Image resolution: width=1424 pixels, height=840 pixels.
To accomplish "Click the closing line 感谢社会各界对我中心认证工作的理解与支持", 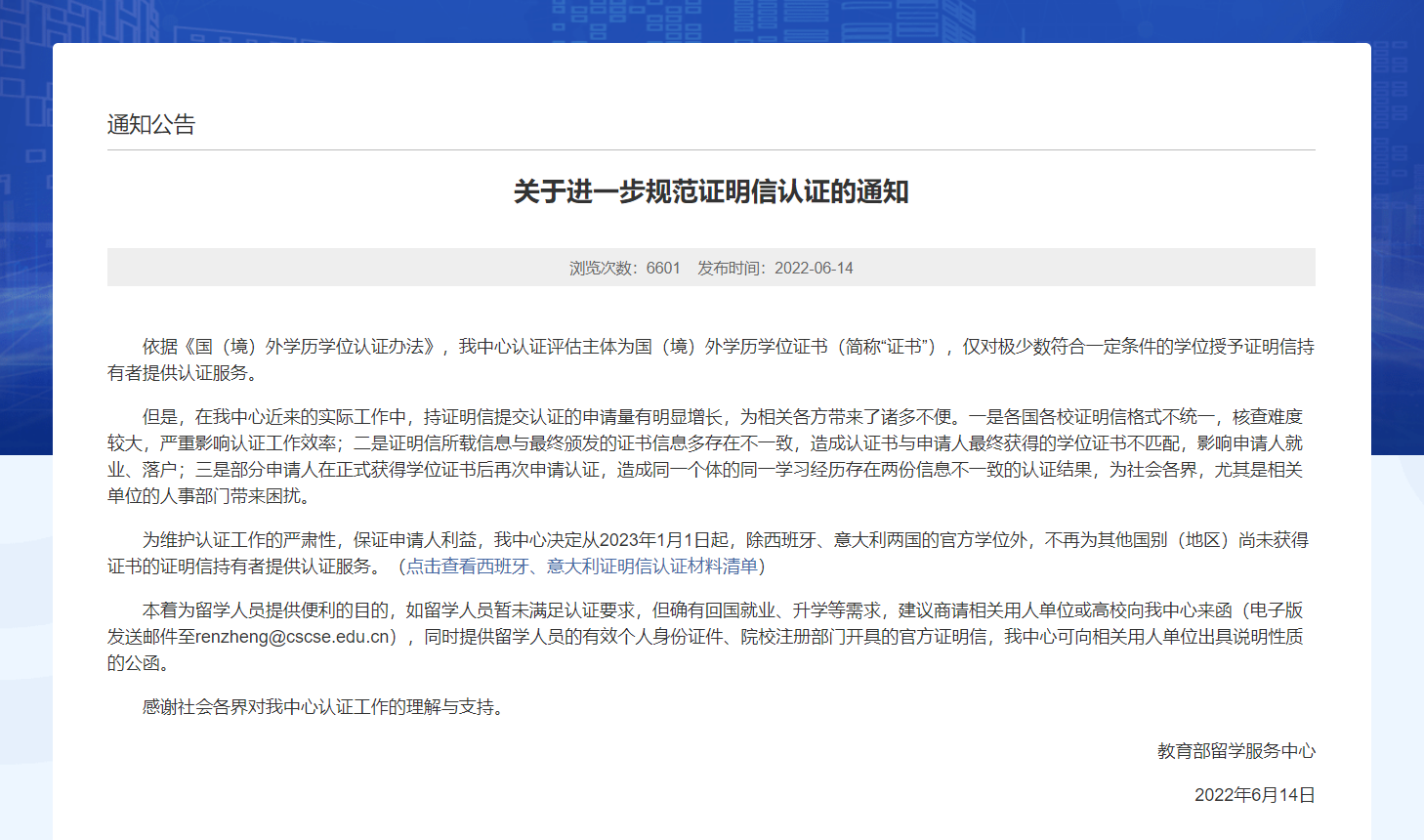I will click(322, 707).
